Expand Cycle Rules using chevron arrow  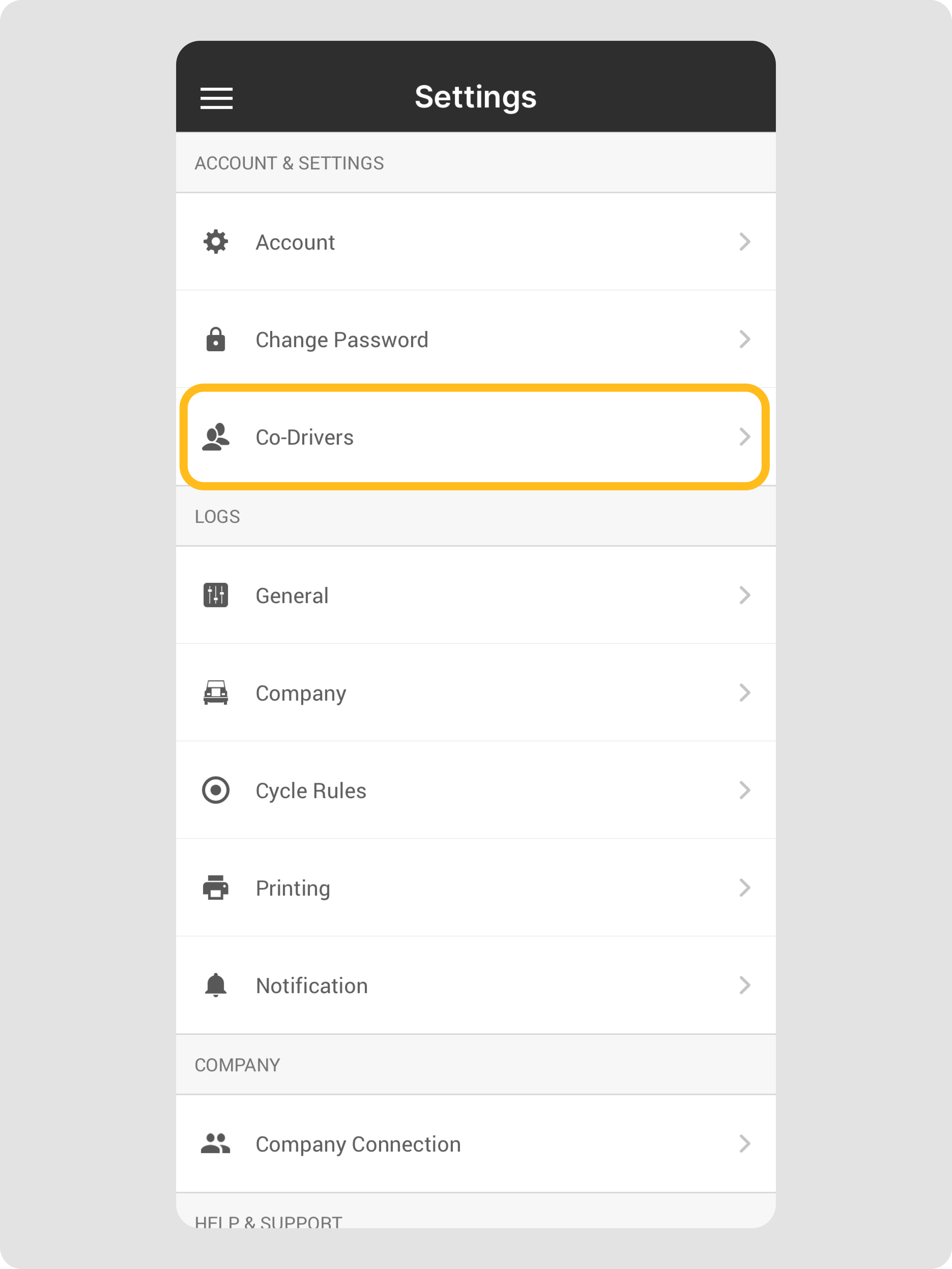[x=744, y=791]
